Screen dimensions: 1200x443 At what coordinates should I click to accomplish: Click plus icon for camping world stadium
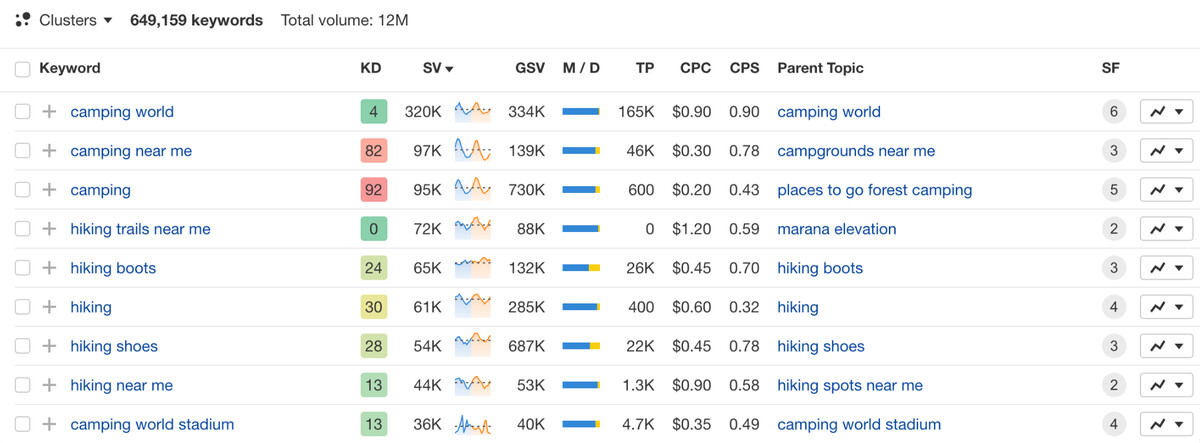coord(49,424)
